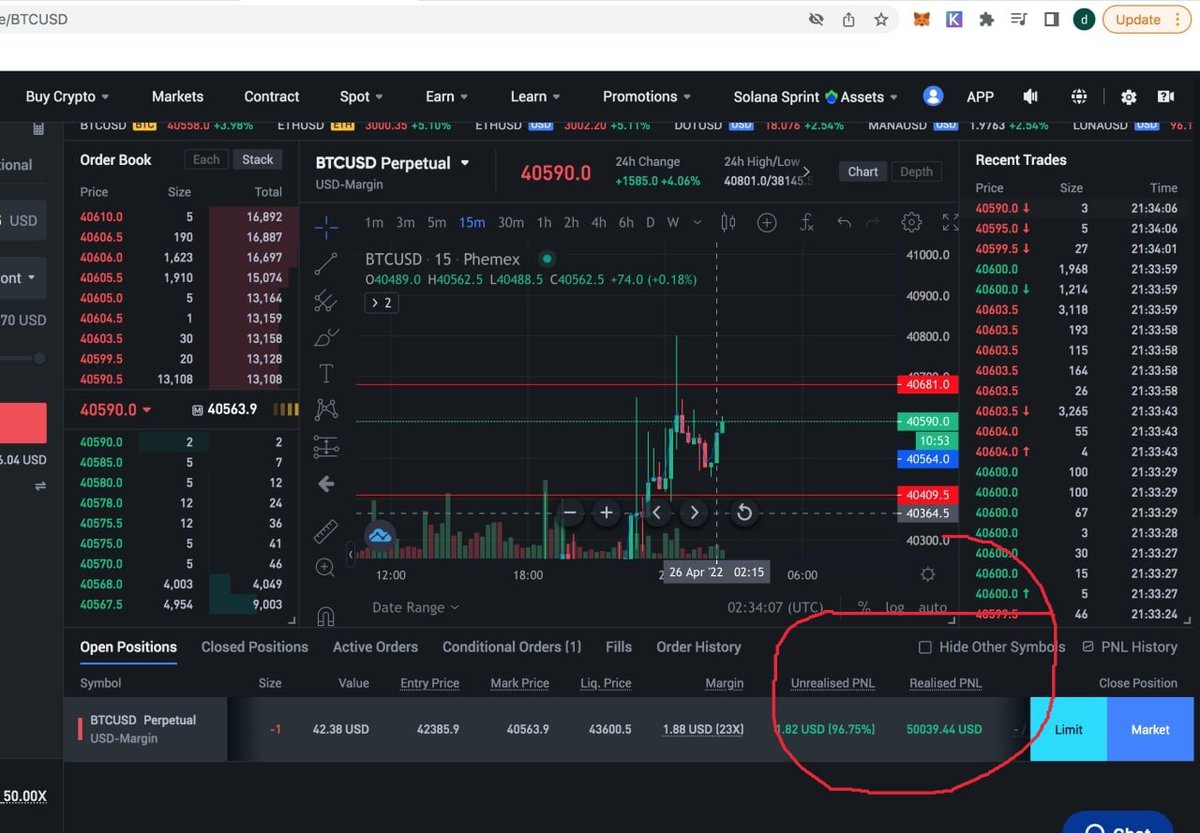Select the zoom in tool
This screenshot has height=833, width=1200.
pos(325,568)
